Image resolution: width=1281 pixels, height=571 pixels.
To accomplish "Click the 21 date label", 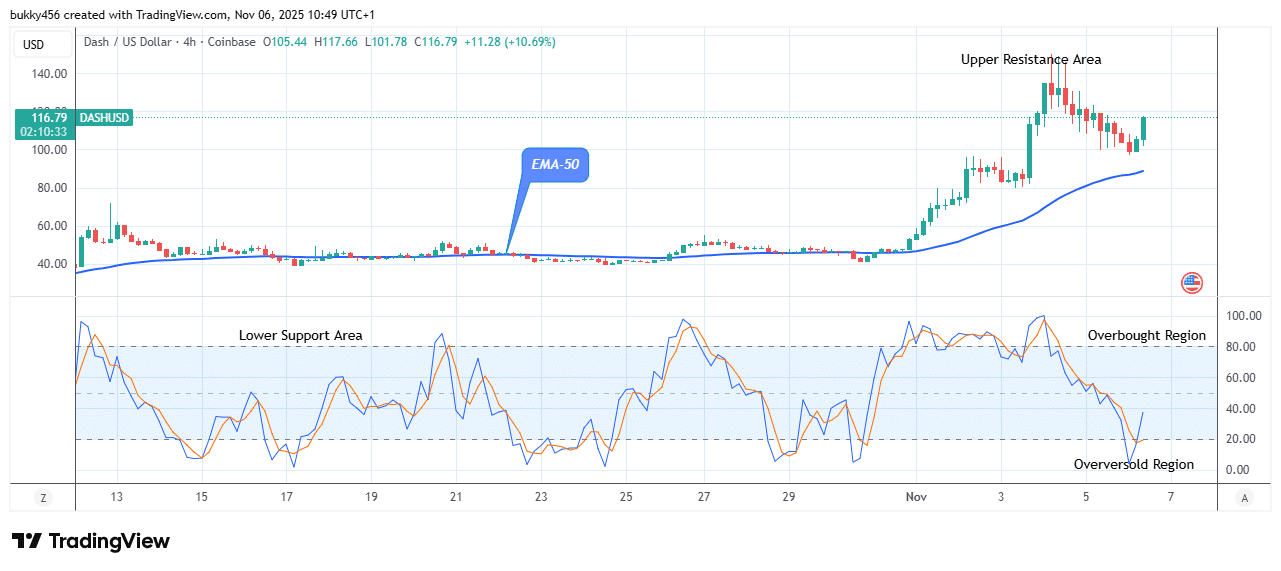I will click(456, 497).
